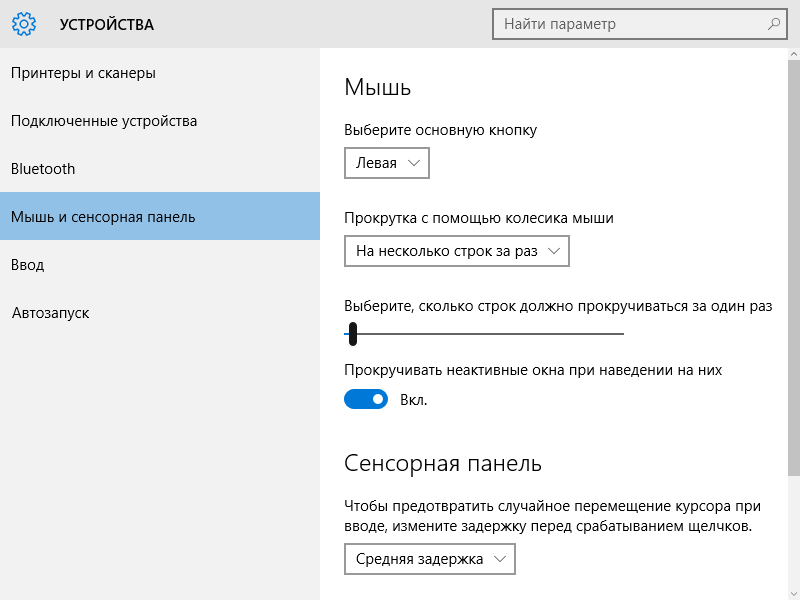The image size is (800, 600).
Task: Select "Подключенные устройства" in the sidebar
Action: 103,120
